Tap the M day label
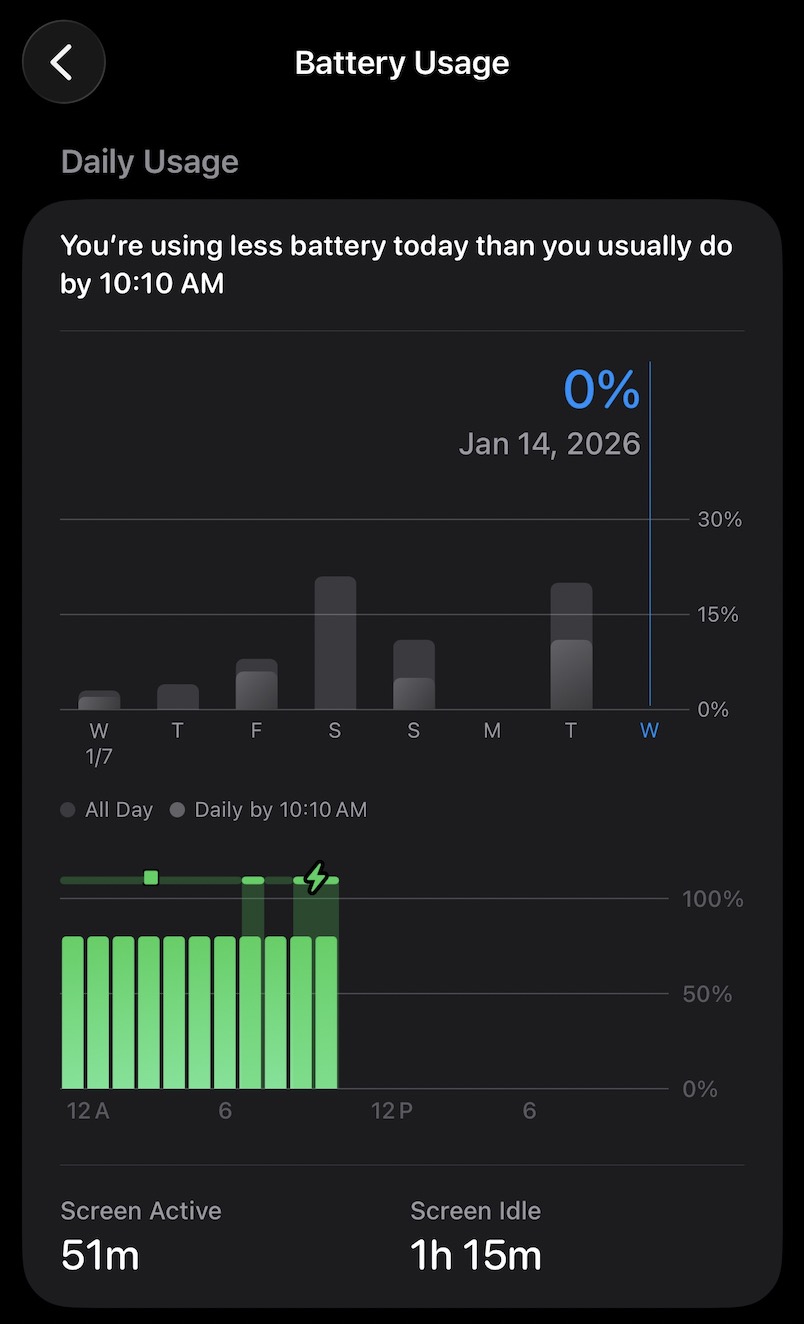 (492, 731)
